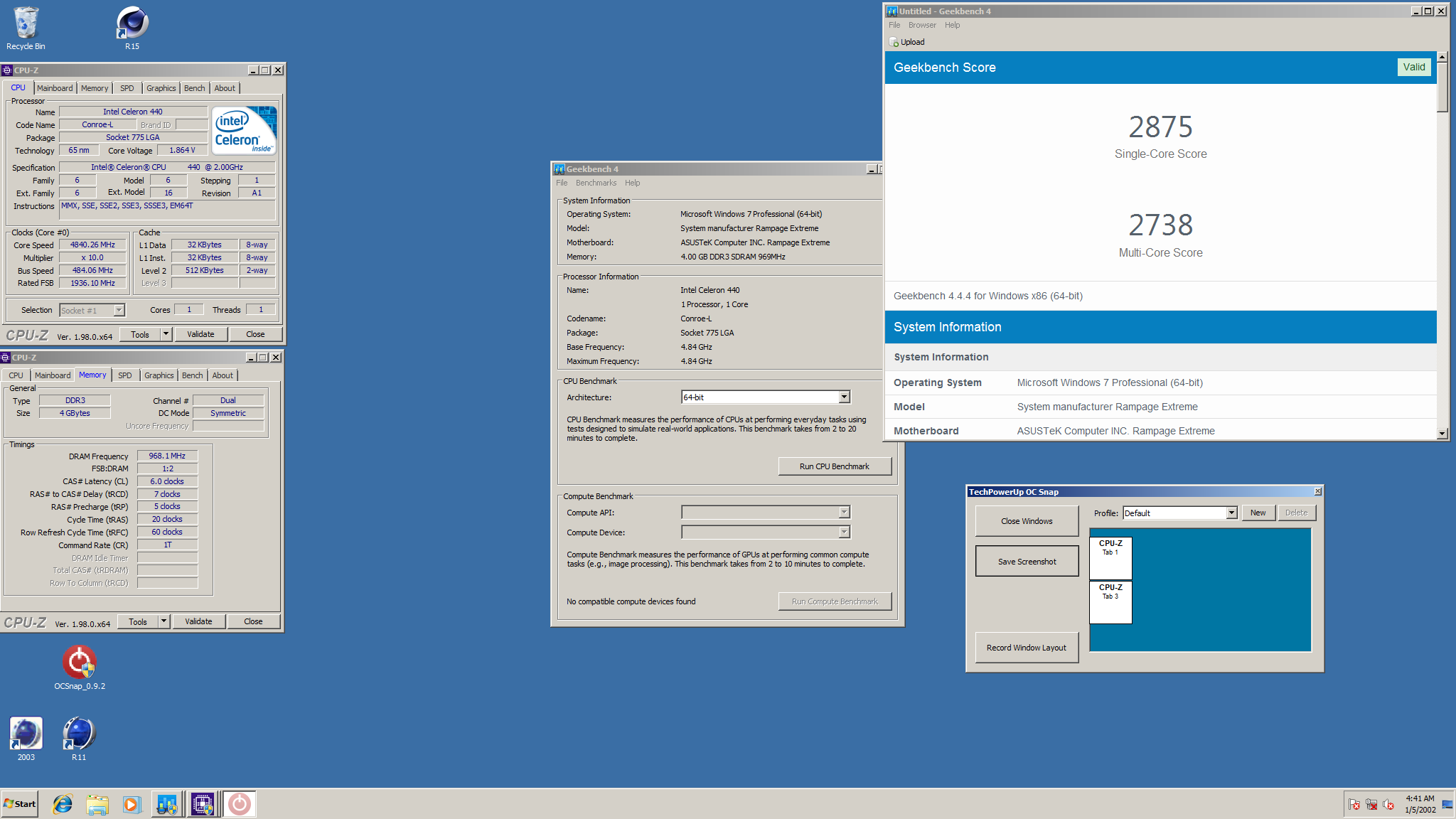
Task: Open the OCSnap_0.9.2 desktop icon
Action: click(79, 668)
